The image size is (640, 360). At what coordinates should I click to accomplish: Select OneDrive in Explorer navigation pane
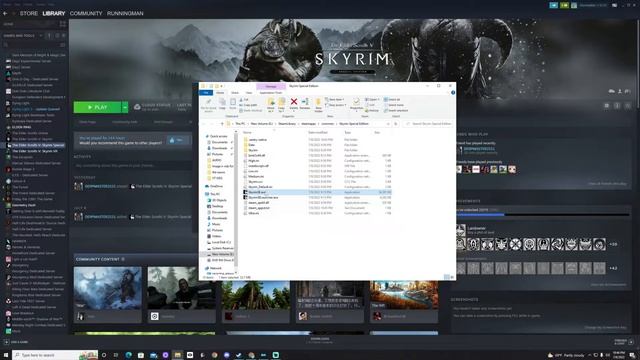point(216,186)
